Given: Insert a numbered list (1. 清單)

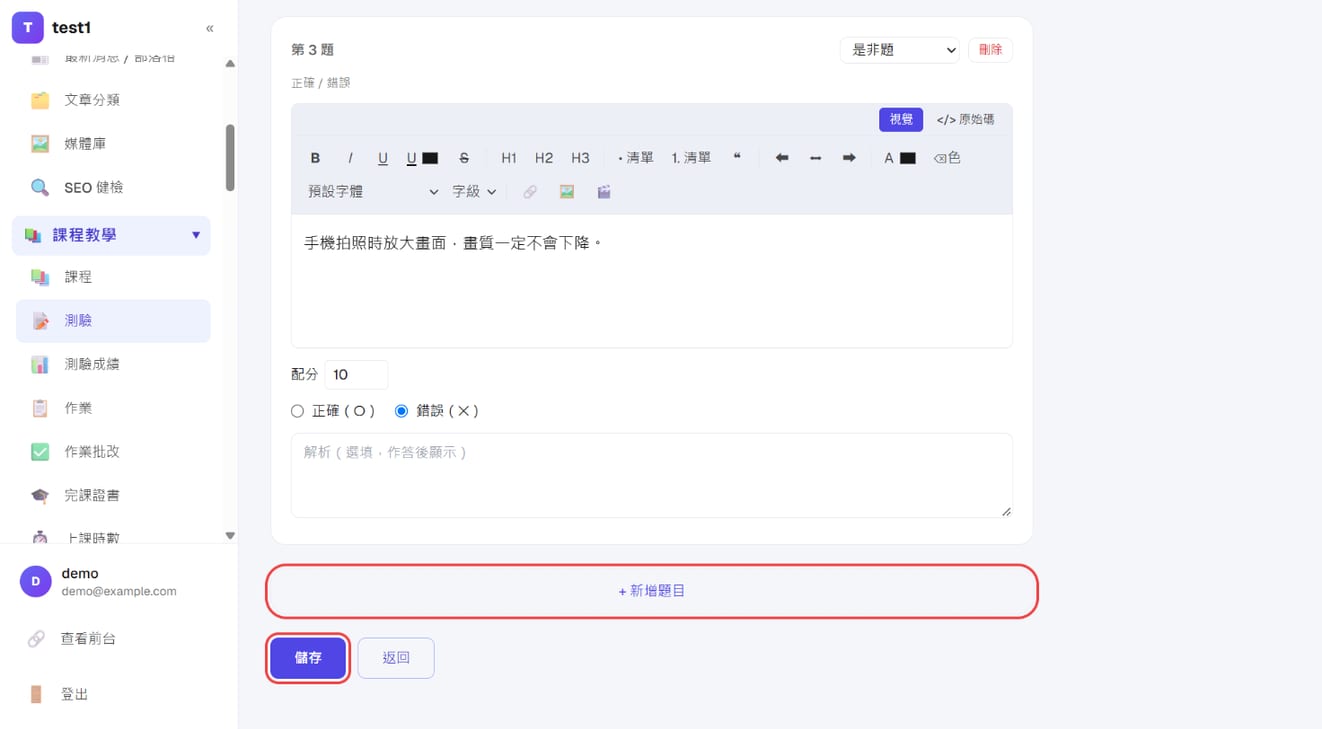Looking at the screenshot, I should pos(691,158).
